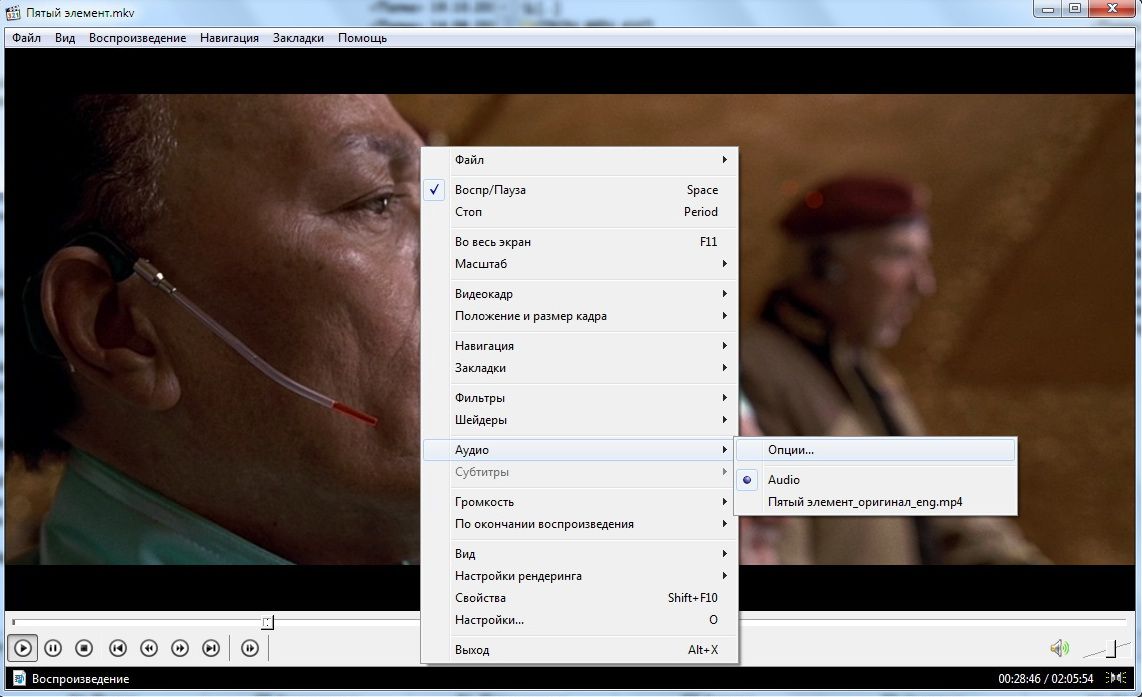Click the Воспроизведение status text in the status bar
The width and height of the screenshot is (1142, 697).
pyautogui.click(x=80, y=678)
